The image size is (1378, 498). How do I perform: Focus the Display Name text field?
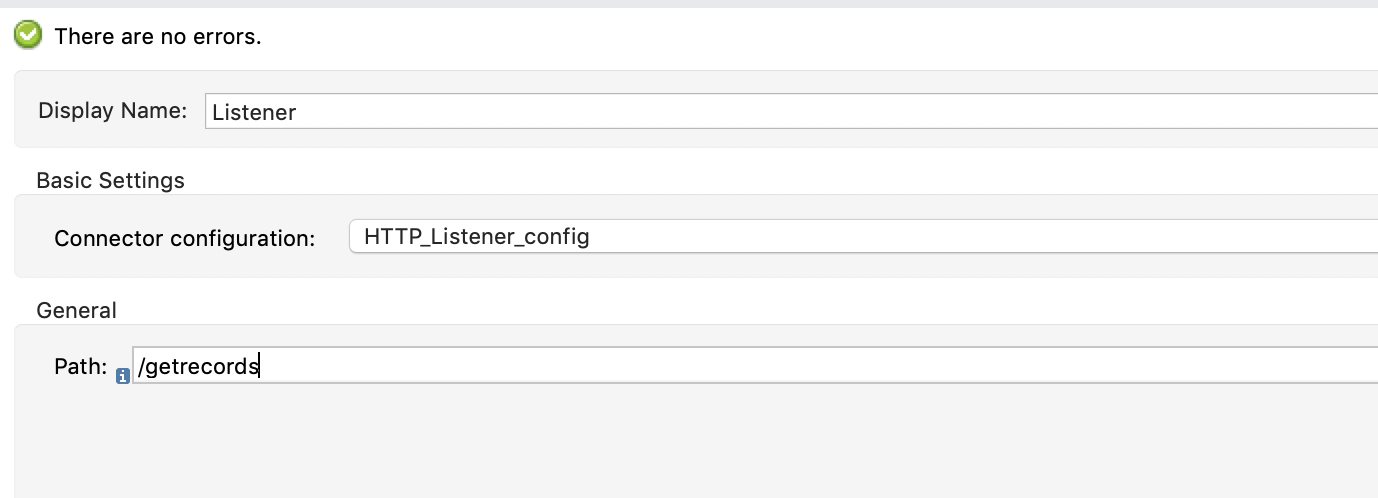click(x=790, y=111)
